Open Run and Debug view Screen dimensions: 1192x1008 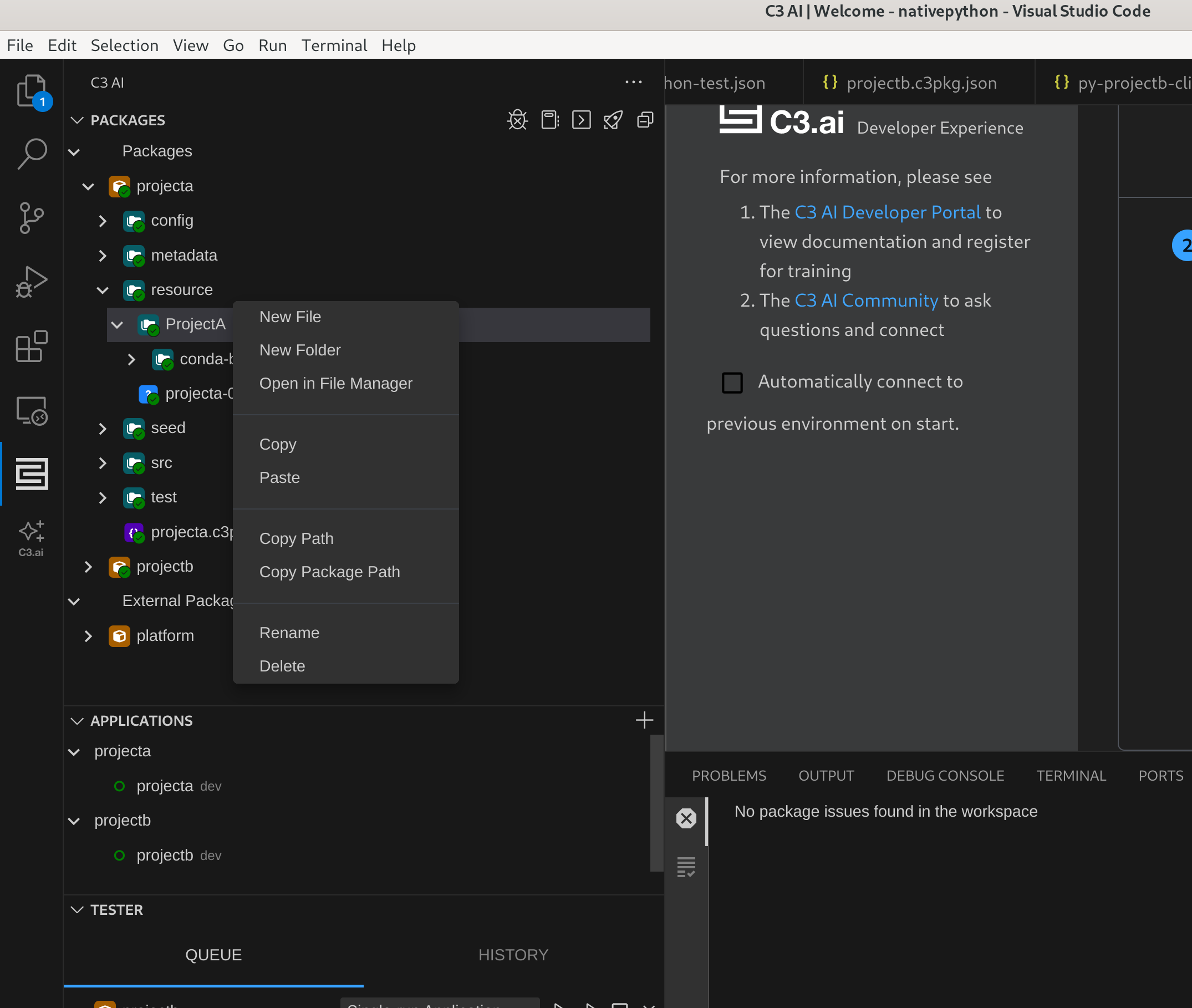[32, 282]
